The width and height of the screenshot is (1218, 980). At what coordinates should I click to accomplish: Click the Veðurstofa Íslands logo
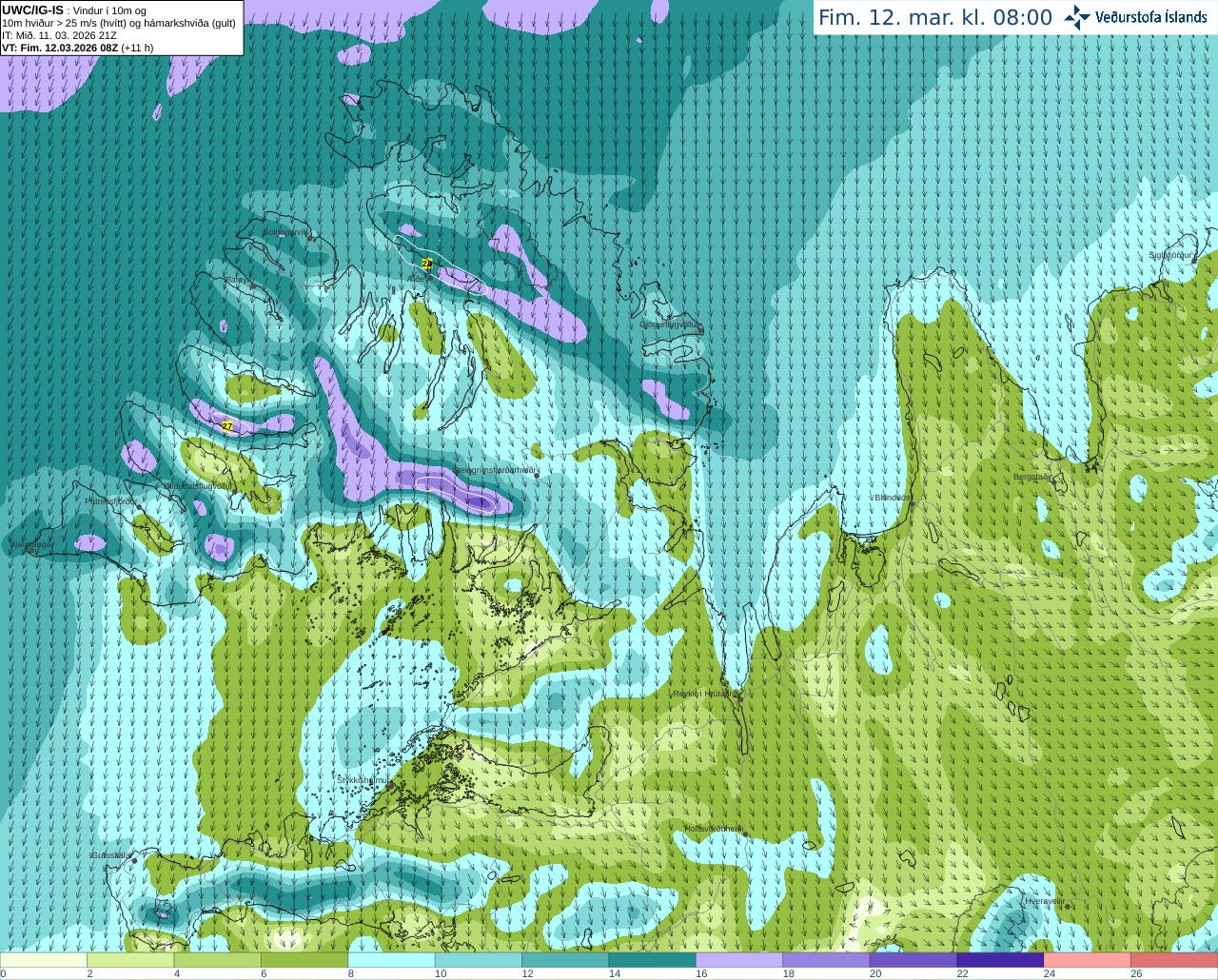[1135, 17]
